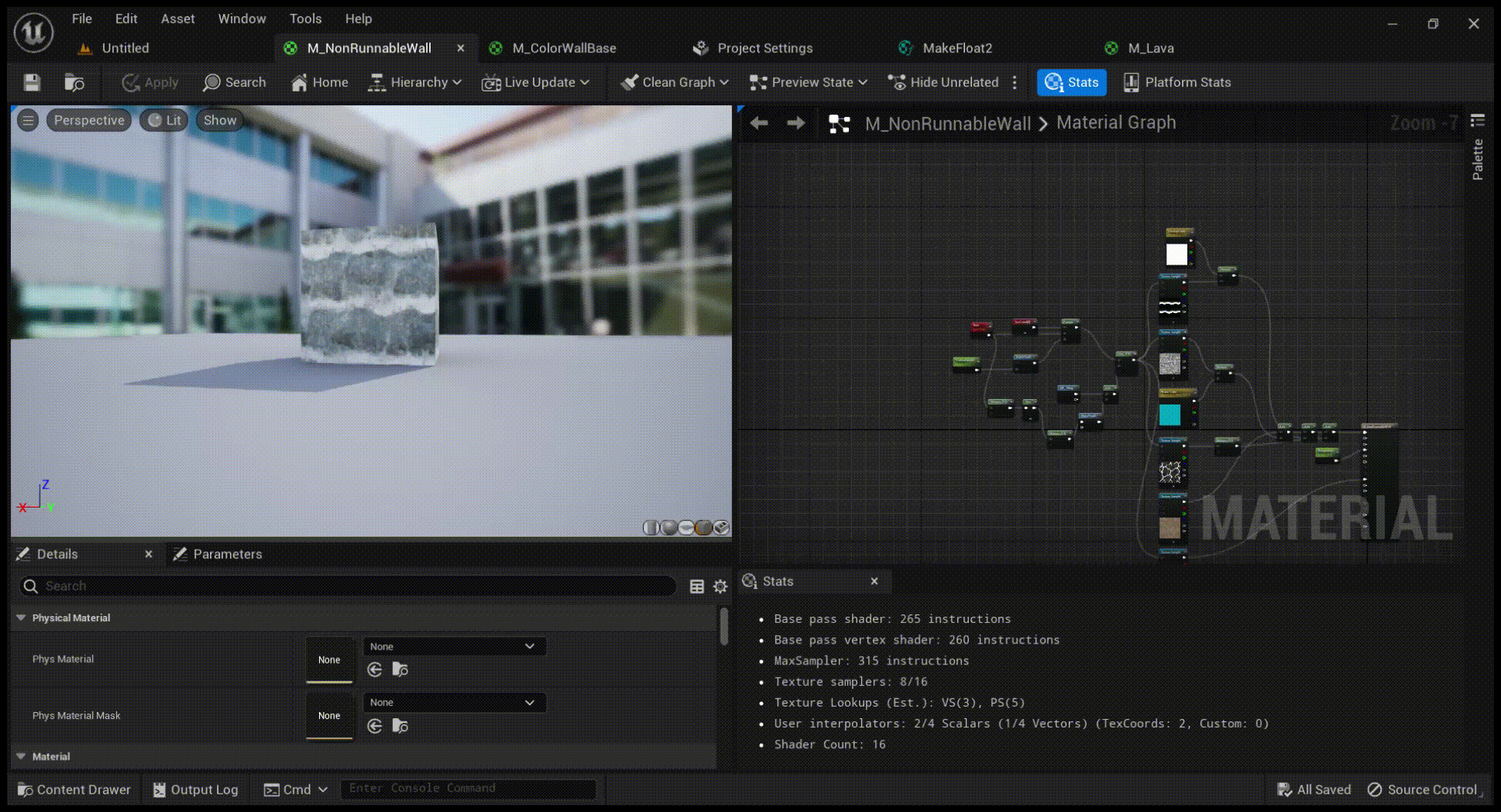
Task: Open the Asset menu
Action: click(x=178, y=18)
